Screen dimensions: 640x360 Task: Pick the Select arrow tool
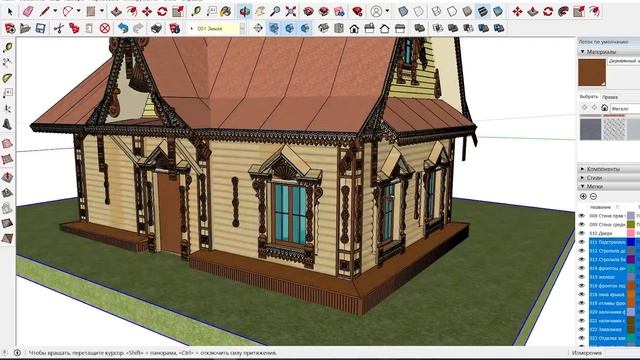[x=9, y=11]
